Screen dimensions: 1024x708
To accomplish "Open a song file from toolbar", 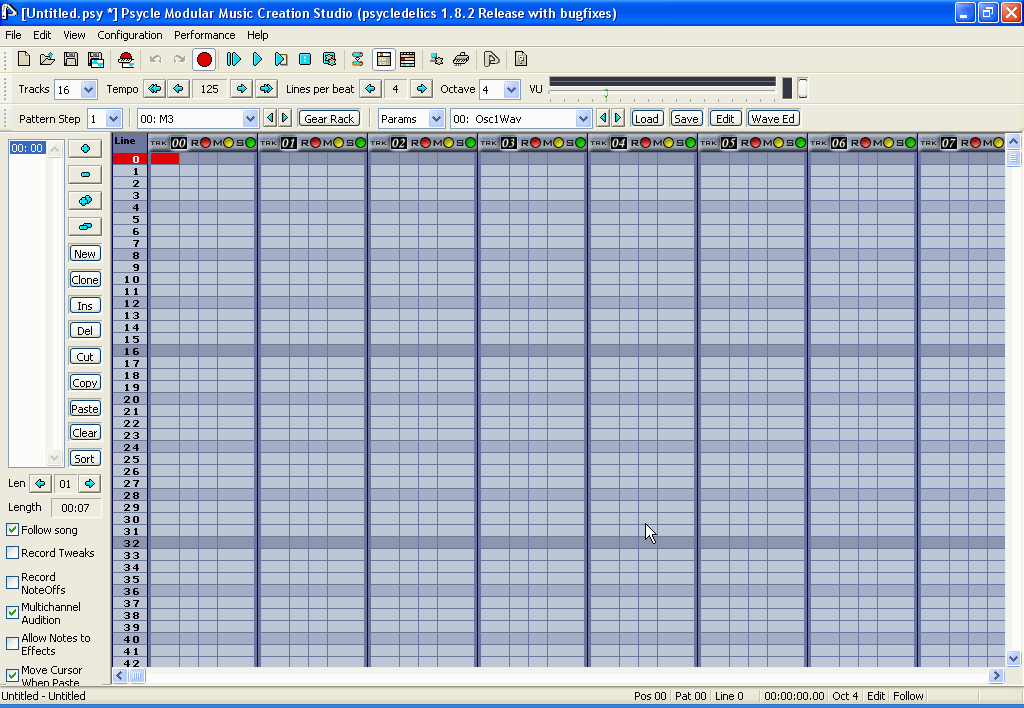I will click(47, 59).
